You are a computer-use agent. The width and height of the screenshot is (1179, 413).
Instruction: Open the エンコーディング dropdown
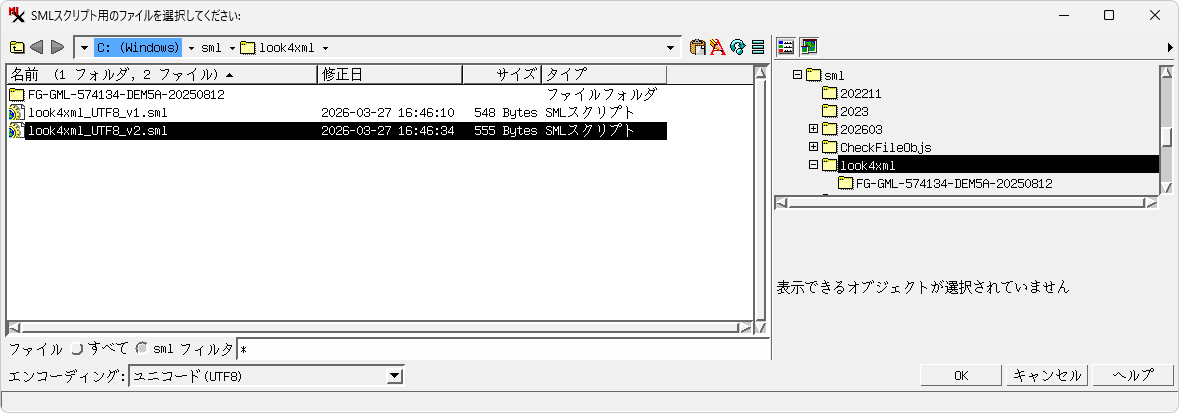395,376
